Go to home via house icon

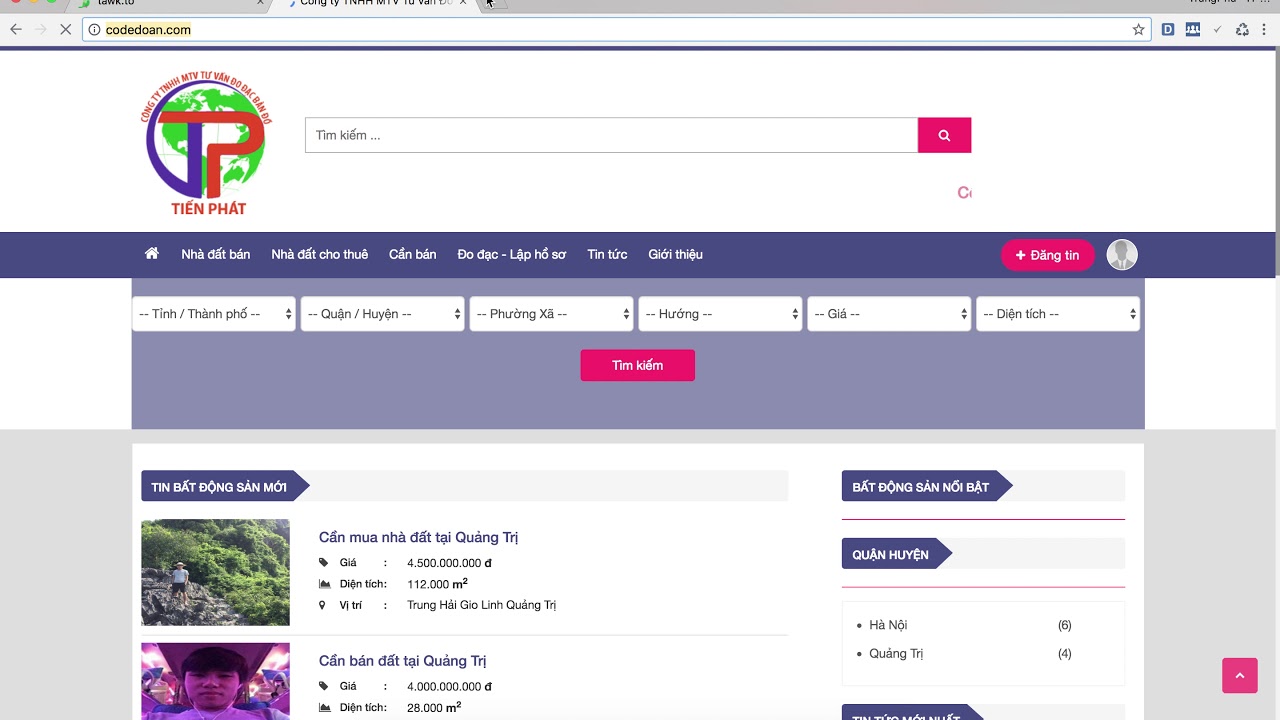(x=152, y=254)
